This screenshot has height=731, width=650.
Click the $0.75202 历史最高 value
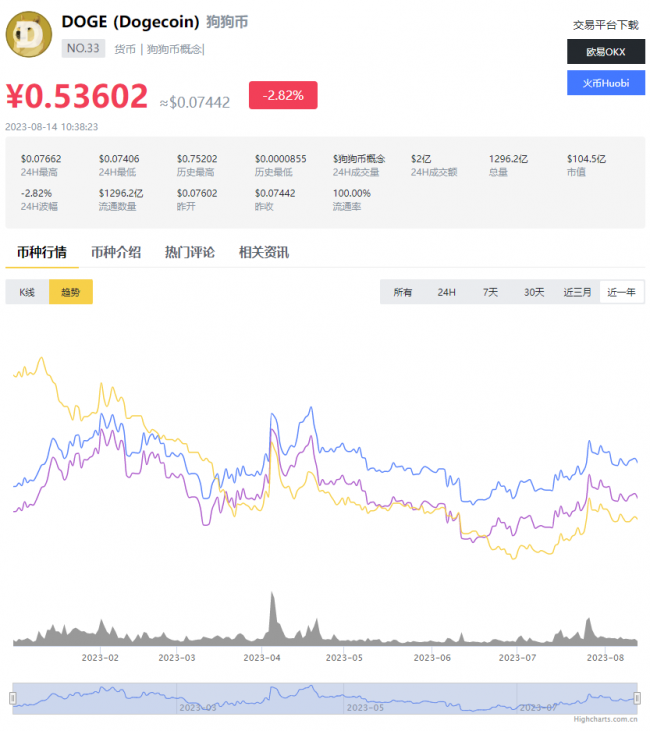pyautogui.click(x=197, y=159)
